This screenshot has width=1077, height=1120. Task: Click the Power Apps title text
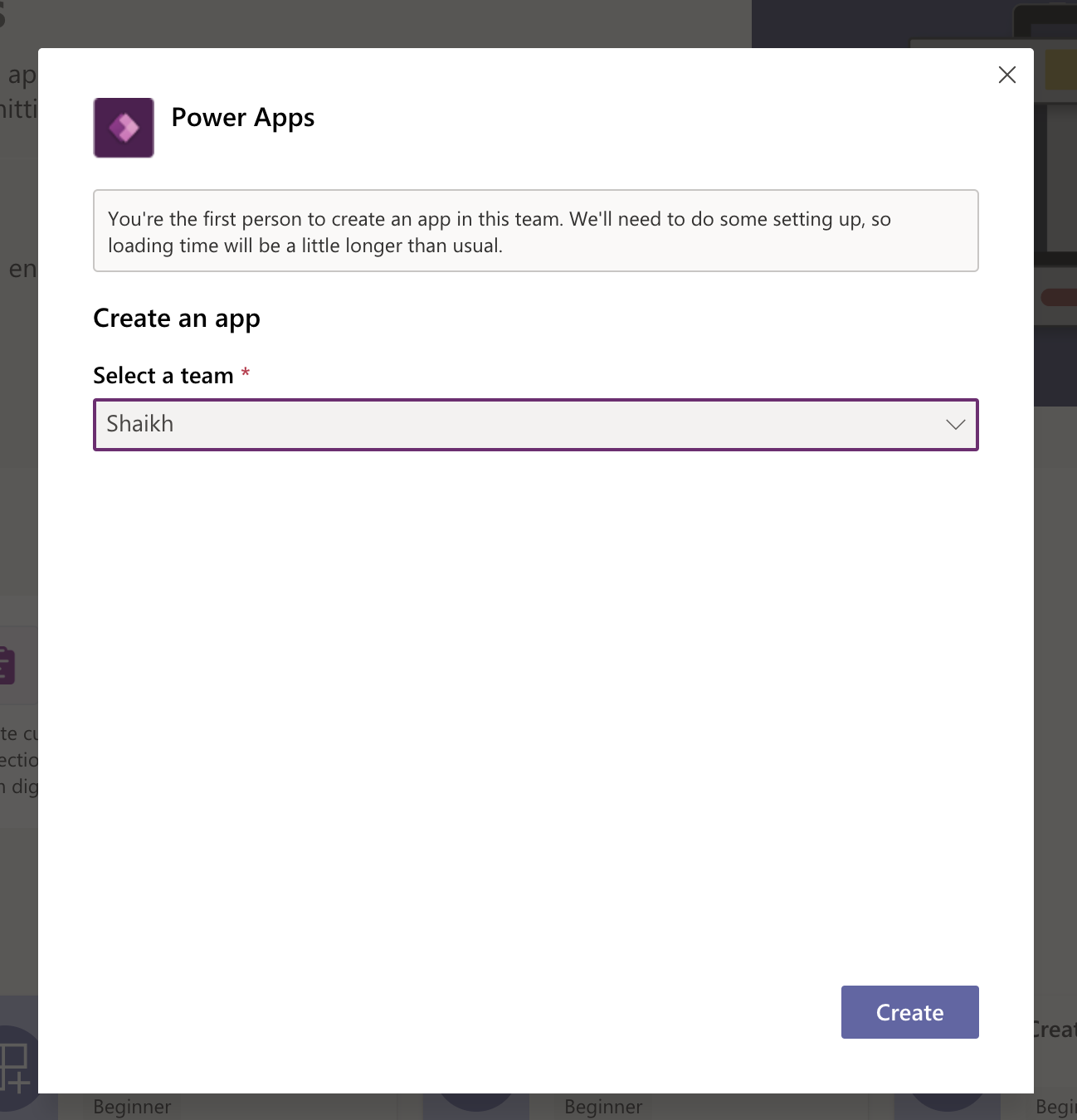[243, 119]
